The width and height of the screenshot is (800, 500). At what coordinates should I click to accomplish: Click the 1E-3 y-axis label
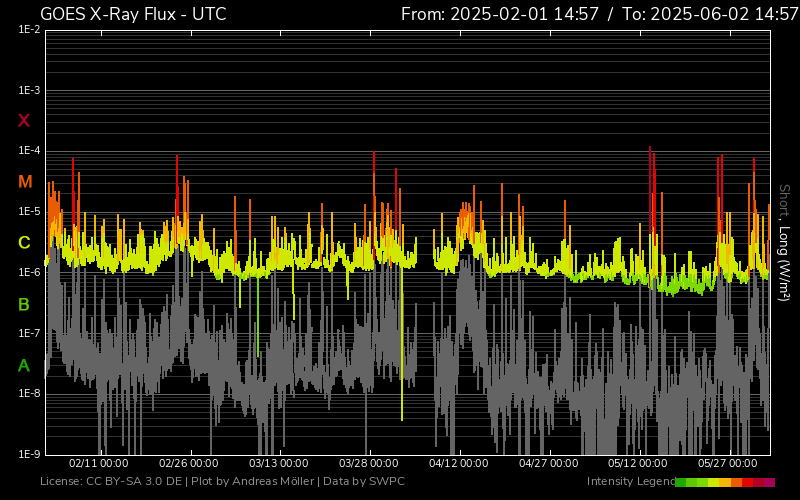(29, 90)
